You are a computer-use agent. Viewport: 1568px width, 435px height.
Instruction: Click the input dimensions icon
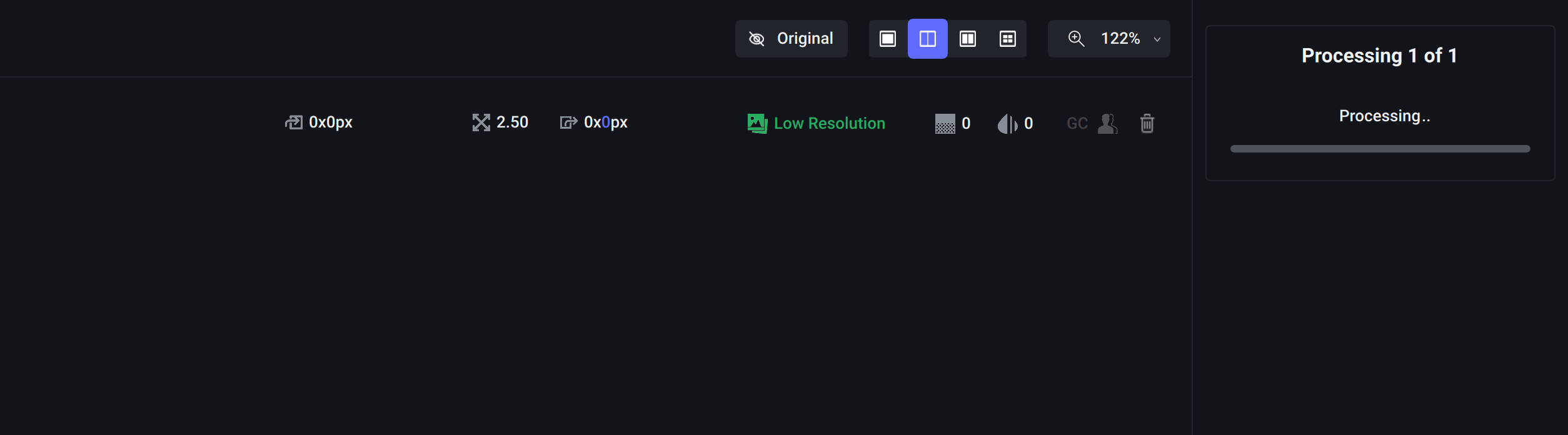click(x=294, y=122)
